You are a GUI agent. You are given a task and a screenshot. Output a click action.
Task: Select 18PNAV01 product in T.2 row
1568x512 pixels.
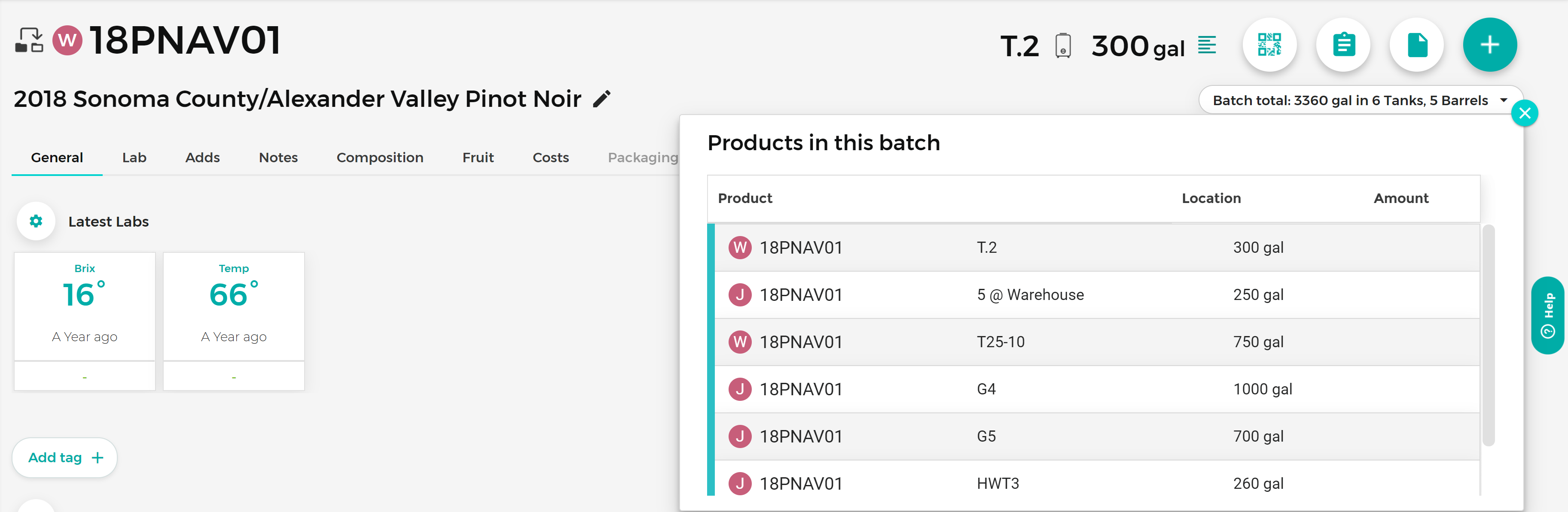pyautogui.click(x=801, y=248)
